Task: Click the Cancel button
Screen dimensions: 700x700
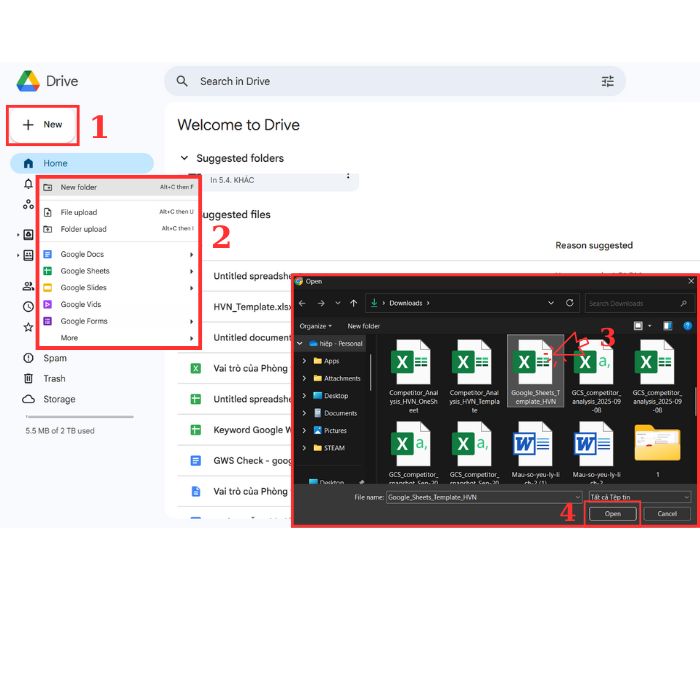Action: pyautogui.click(x=667, y=514)
